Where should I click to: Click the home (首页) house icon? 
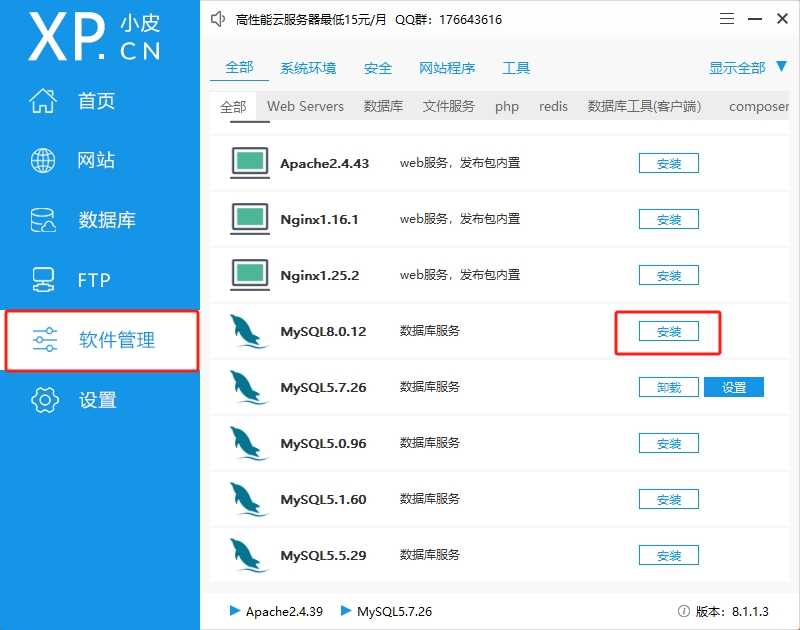pos(43,100)
